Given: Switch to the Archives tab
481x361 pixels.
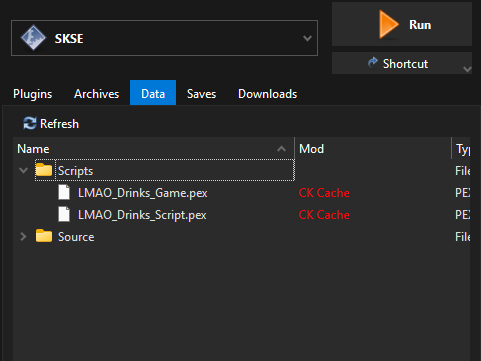Looking at the screenshot, I should [96, 94].
